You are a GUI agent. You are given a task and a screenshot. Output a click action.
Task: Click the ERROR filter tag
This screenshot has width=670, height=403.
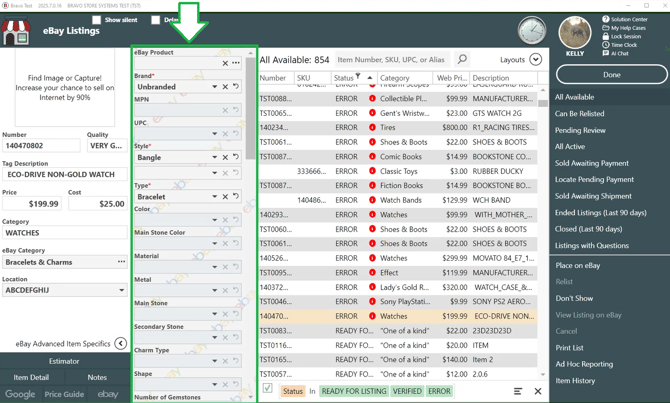(439, 391)
